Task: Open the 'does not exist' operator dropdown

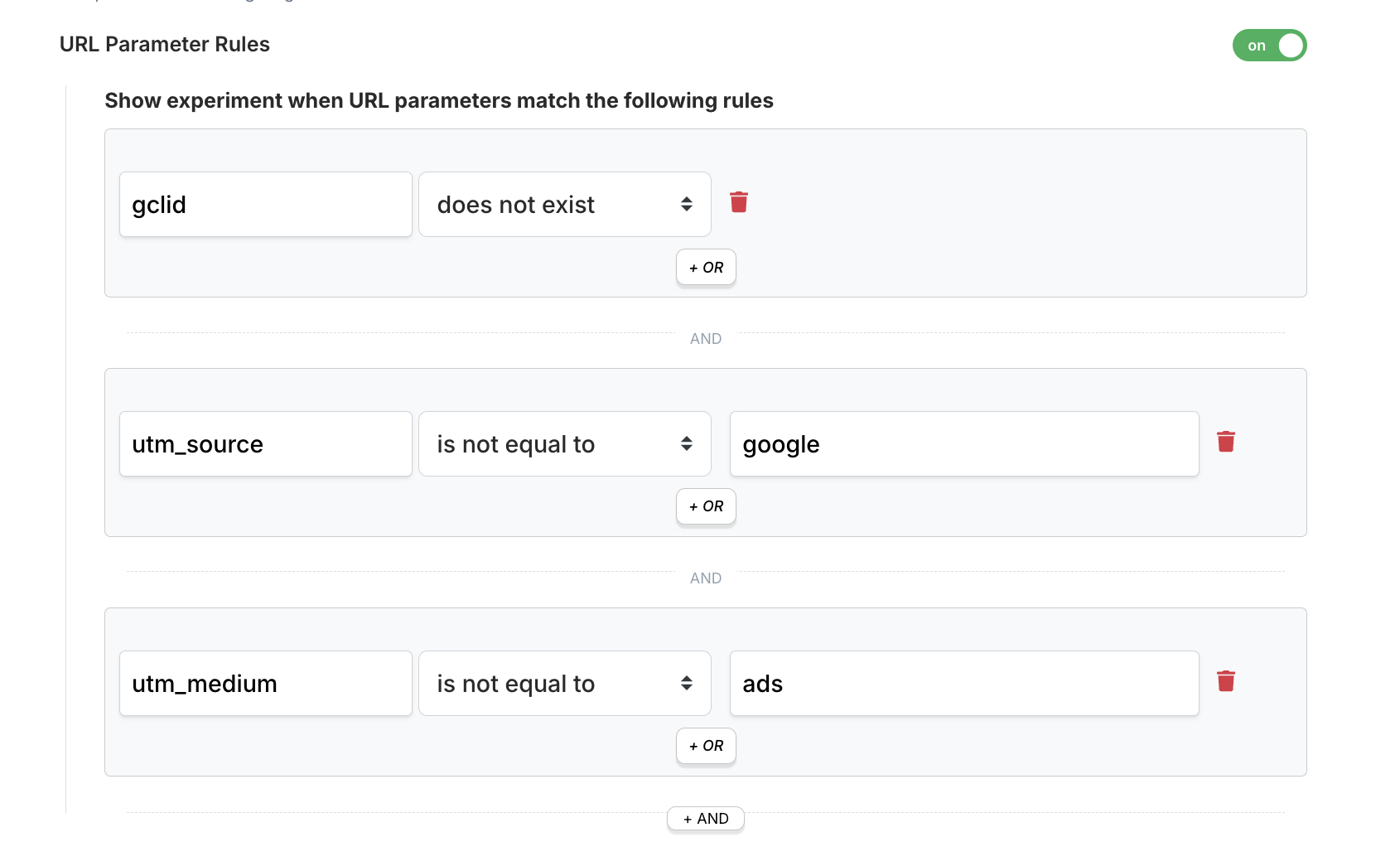Action: point(564,205)
